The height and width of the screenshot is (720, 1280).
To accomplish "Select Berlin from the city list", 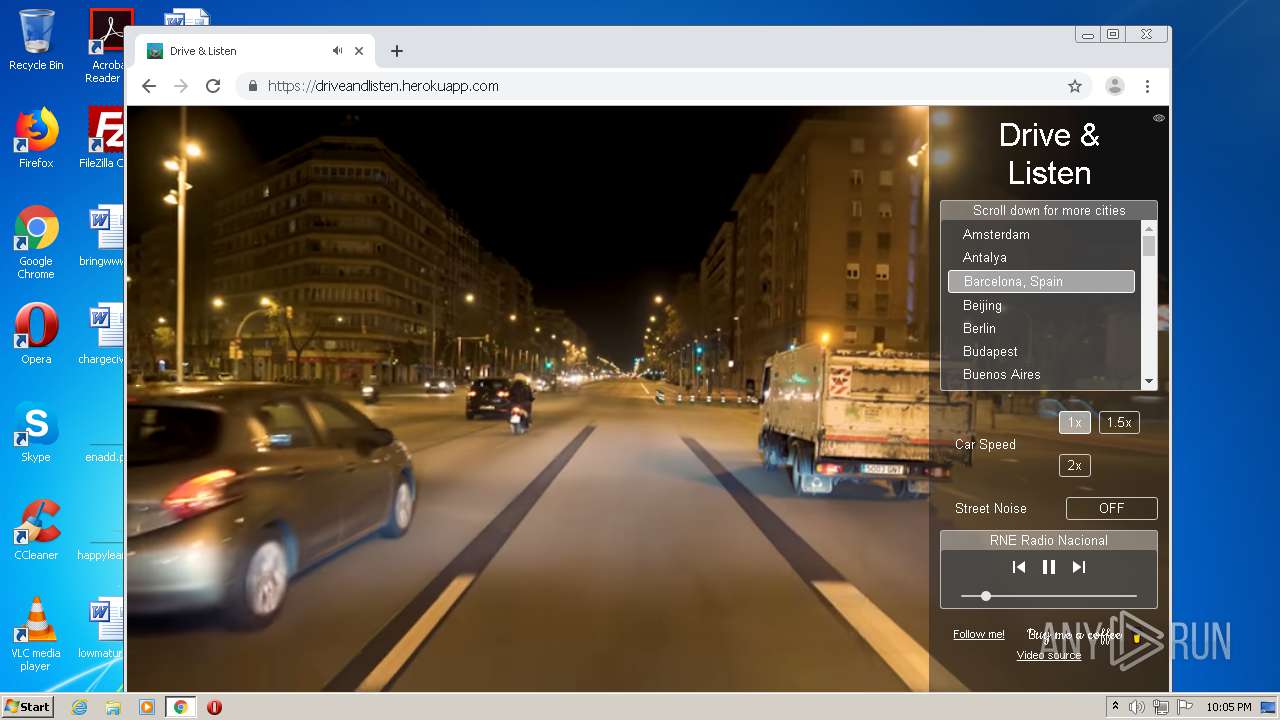I will [1040, 328].
